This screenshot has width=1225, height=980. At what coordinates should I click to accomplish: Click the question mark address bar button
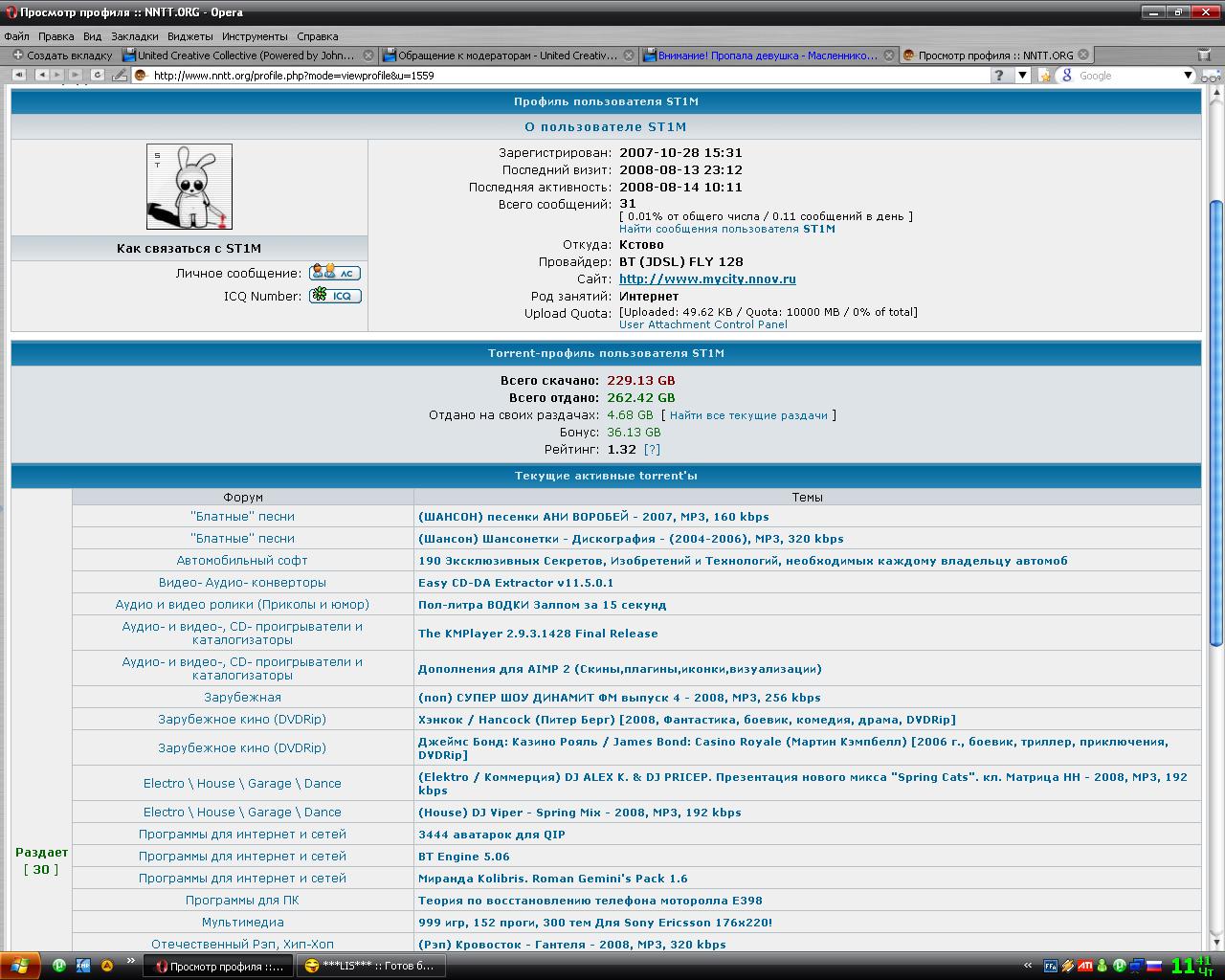coord(999,75)
